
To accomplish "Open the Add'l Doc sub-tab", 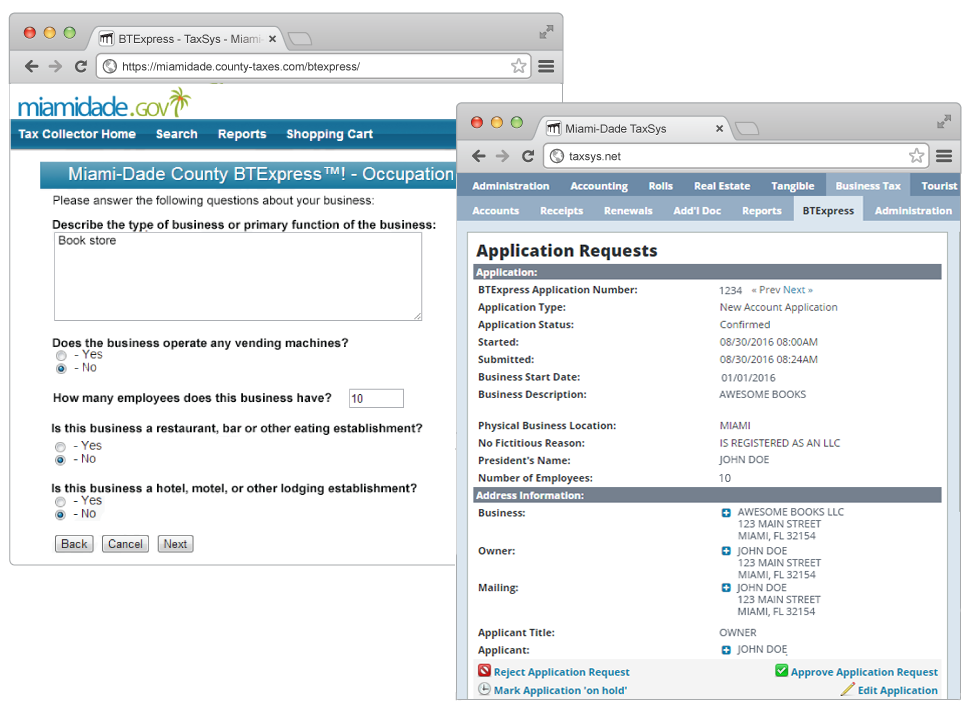I will (x=697, y=211).
